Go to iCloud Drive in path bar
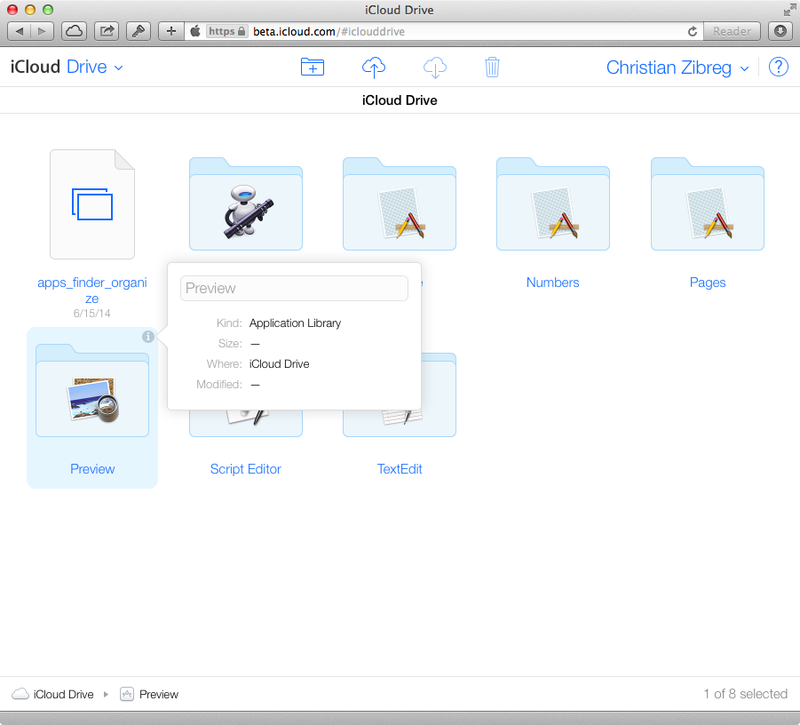Screen dimensions: 800x725 [x=53, y=694]
